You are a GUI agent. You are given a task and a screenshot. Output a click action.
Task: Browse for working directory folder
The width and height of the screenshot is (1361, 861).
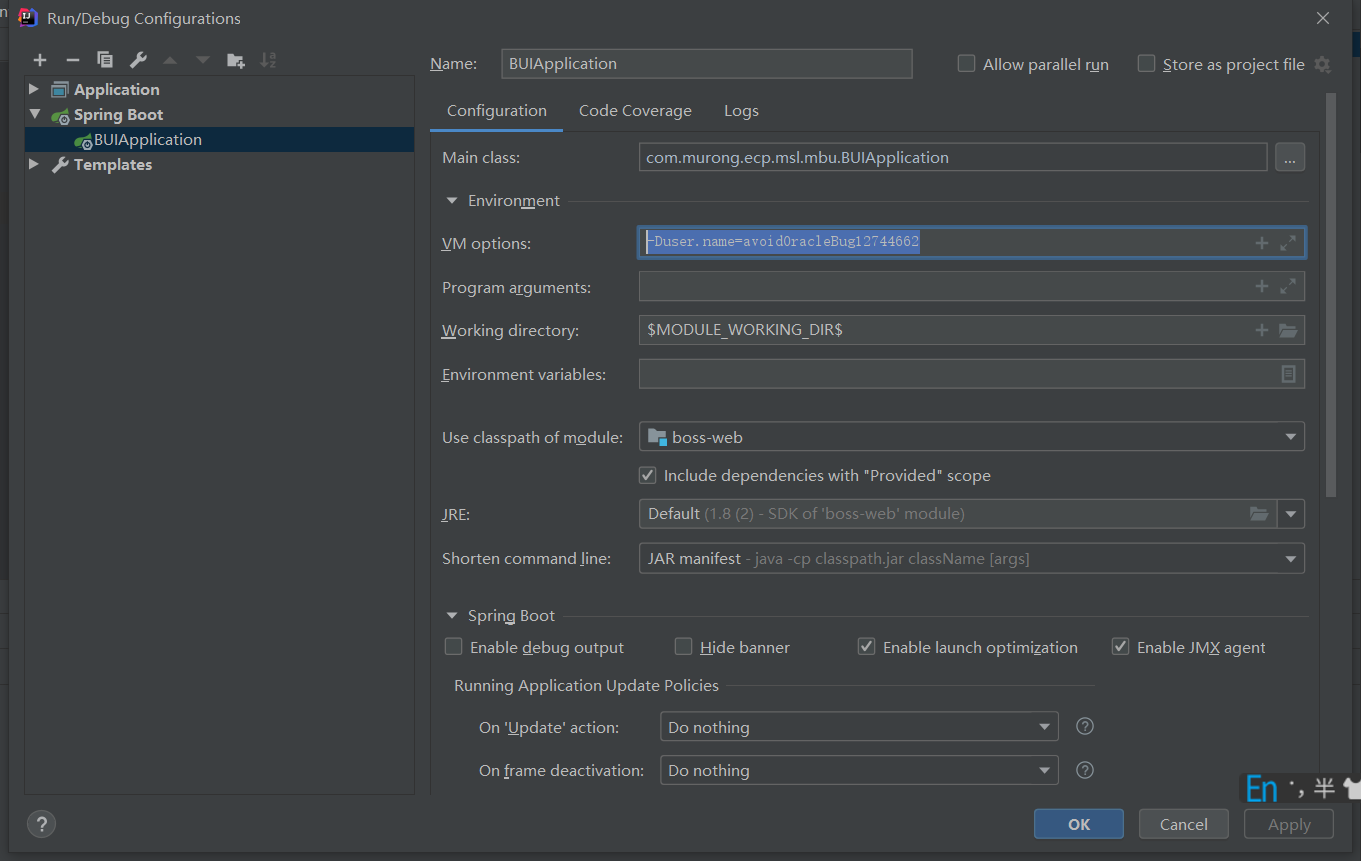1288,330
